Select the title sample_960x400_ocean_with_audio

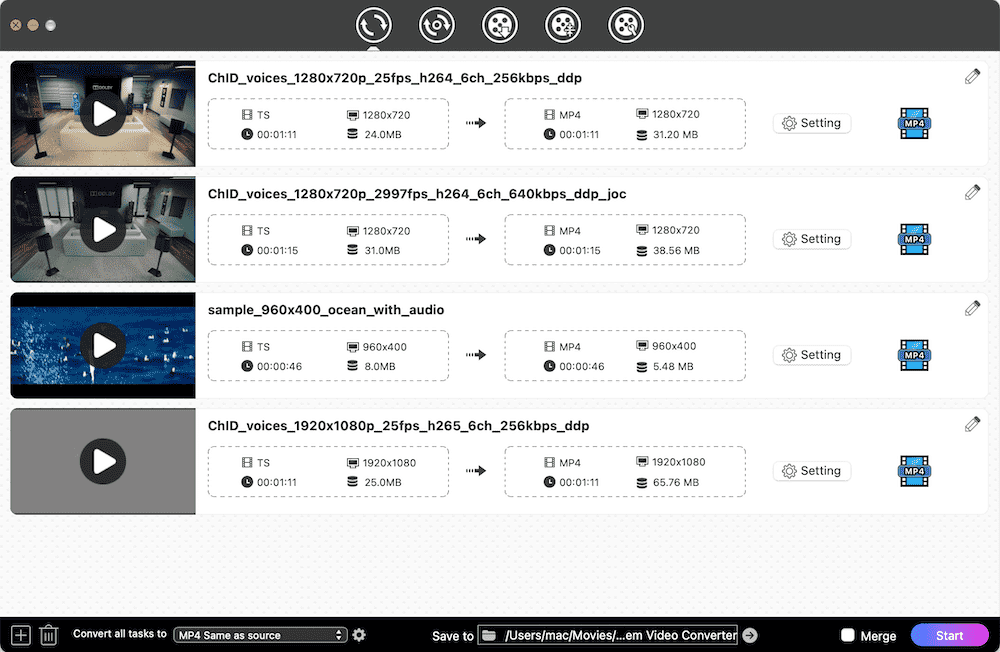[326, 310]
